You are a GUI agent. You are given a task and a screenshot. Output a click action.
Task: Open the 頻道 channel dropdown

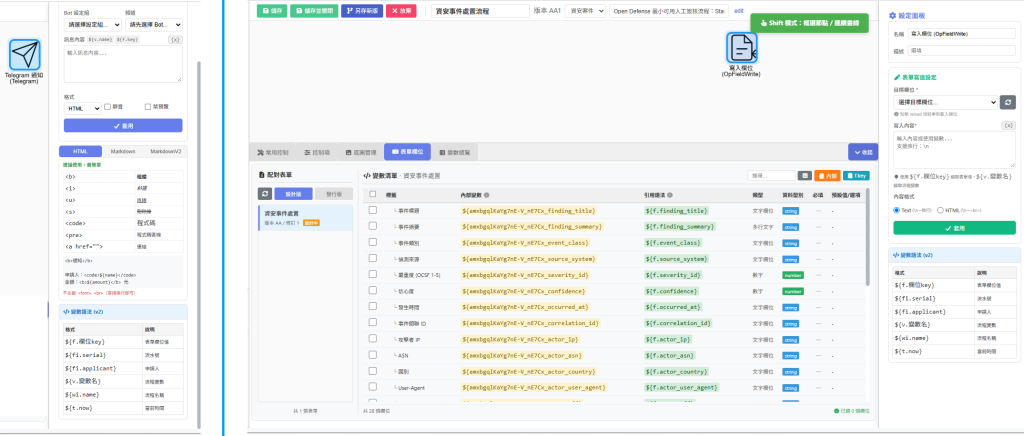[153, 25]
